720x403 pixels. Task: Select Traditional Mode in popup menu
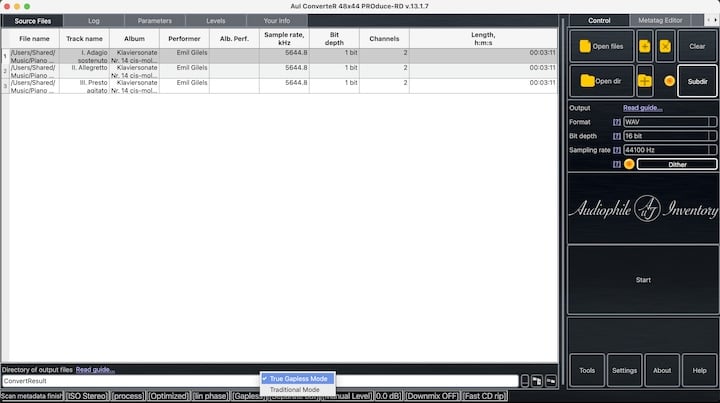tap(298, 390)
